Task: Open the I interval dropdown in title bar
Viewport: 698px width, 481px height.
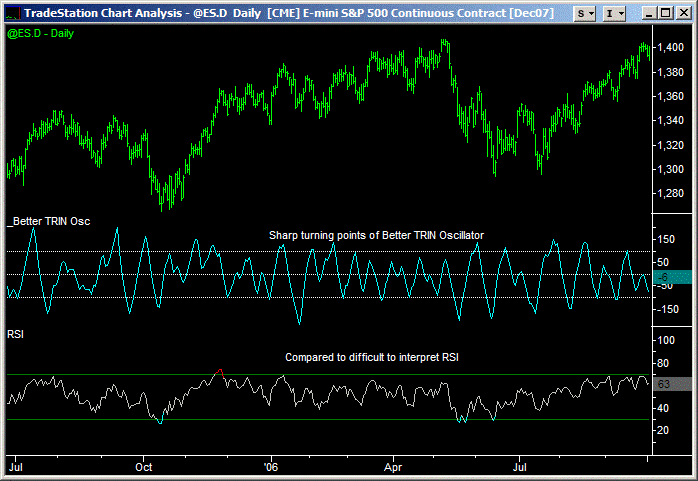Action: pos(614,13)
